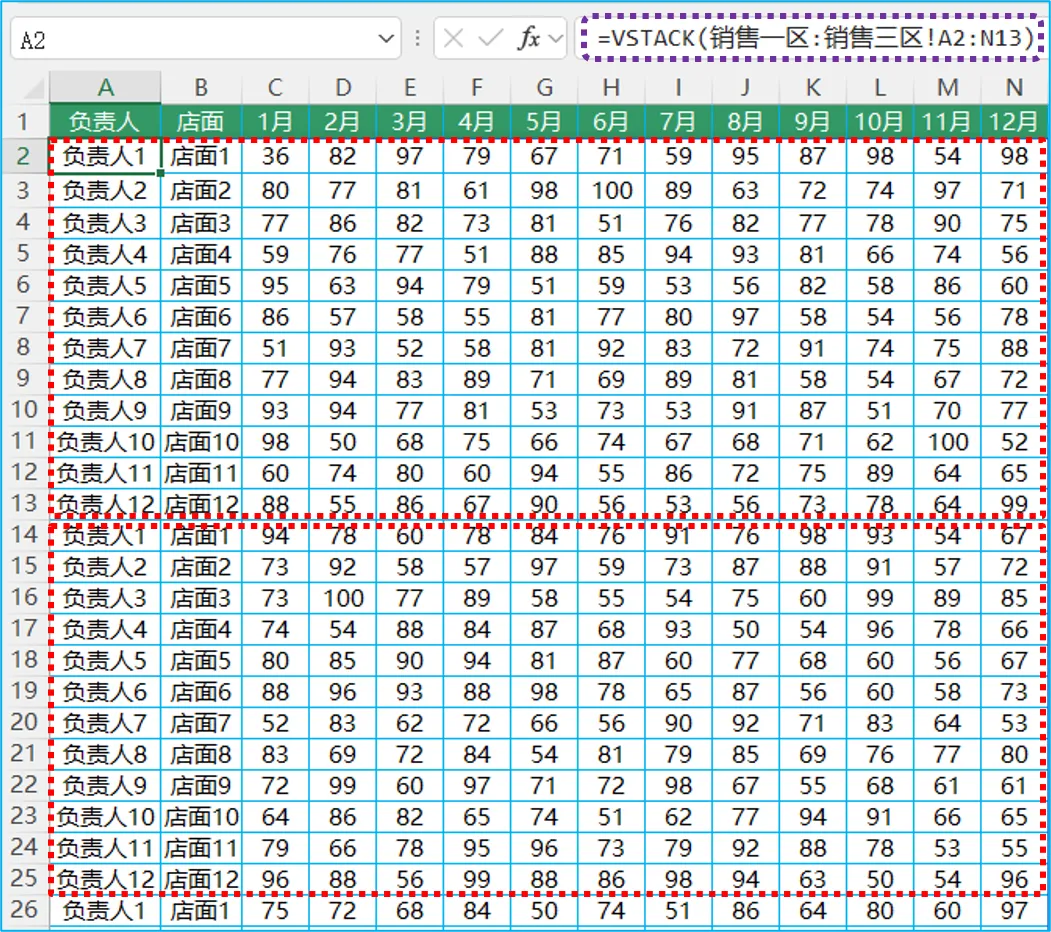The image size is (1051, 932).
Task: Select column A header
Action: tap(105, 88)
